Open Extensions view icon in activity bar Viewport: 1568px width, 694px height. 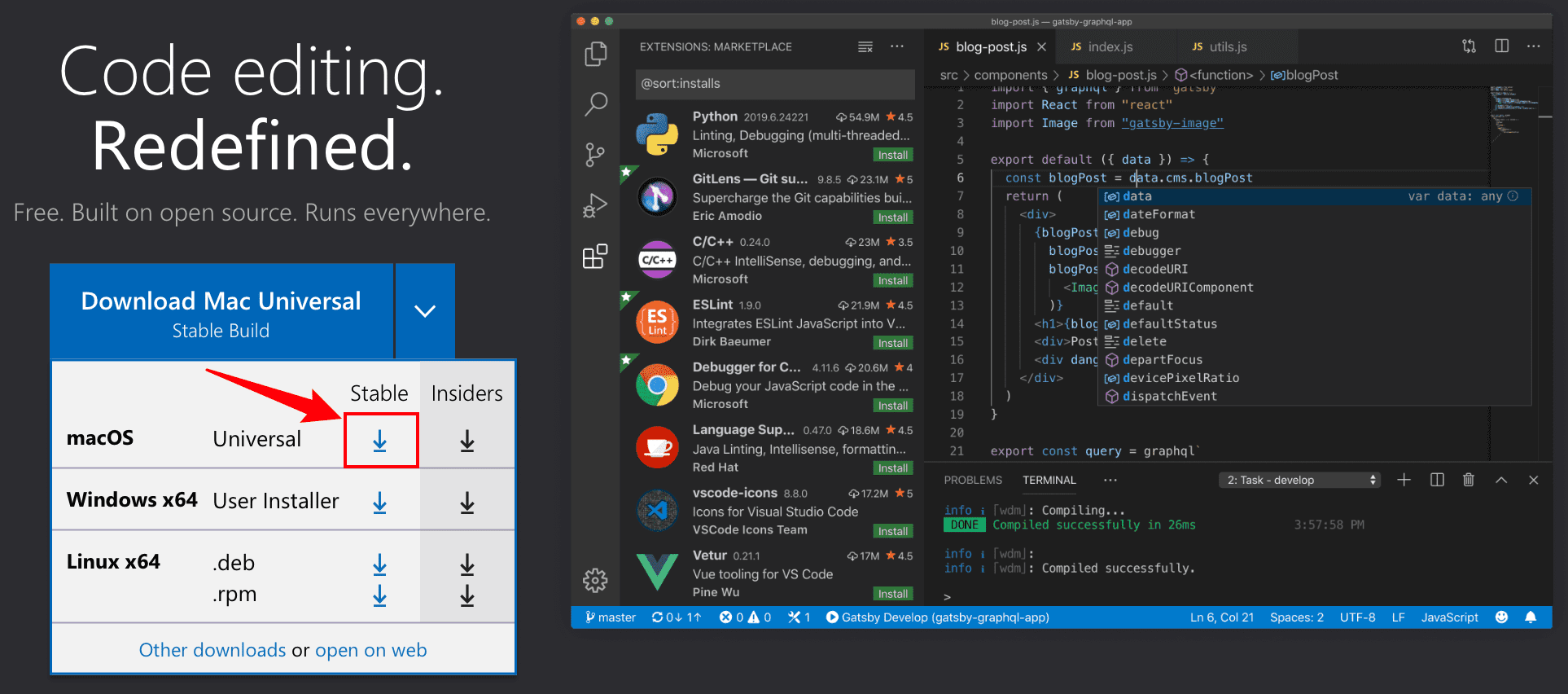pyautogui.click(x=595, y=257)
